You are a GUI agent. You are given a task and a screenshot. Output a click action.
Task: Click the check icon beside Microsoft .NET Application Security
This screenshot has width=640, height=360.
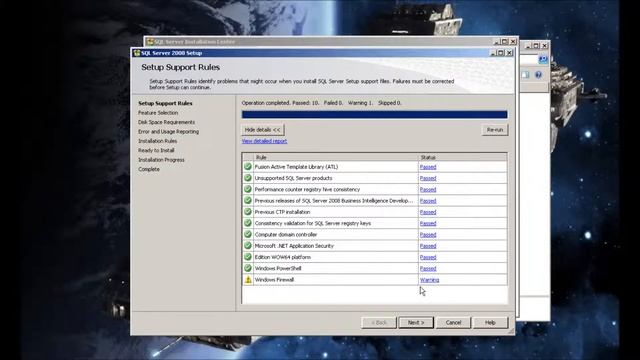click(x=248, y=246)
